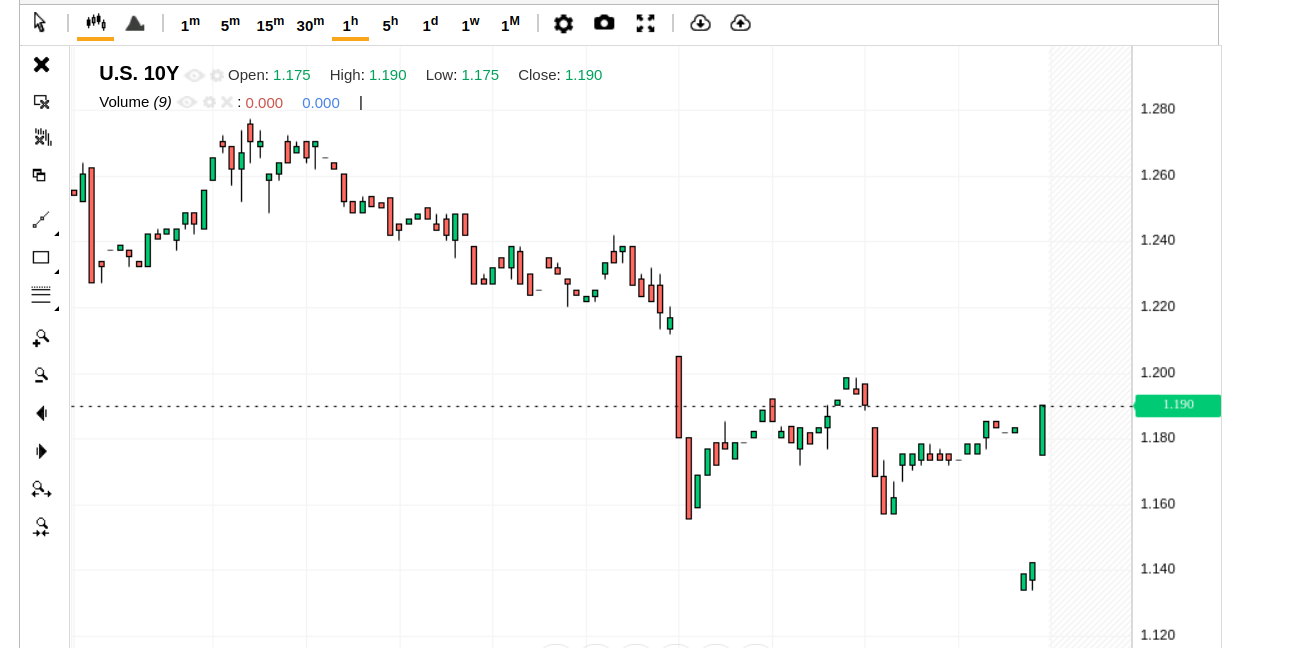Expand the rectangle shape tool options
1291x648 pixels.
56,271
